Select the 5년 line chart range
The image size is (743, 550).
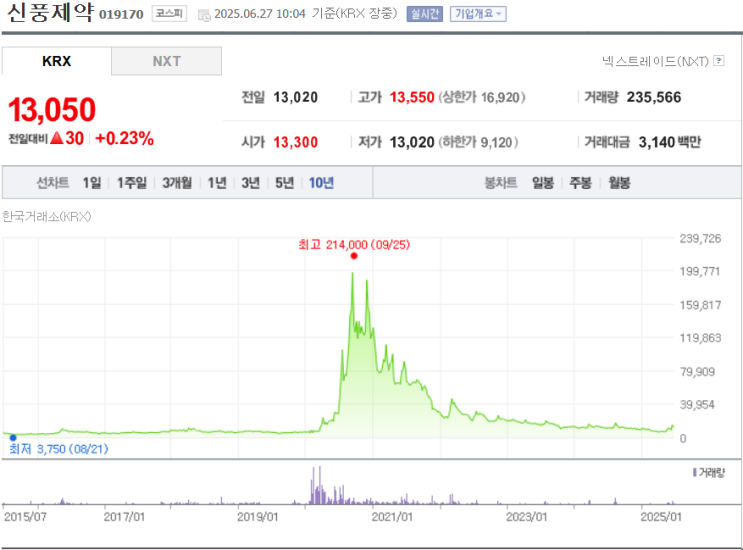(285, 182)
